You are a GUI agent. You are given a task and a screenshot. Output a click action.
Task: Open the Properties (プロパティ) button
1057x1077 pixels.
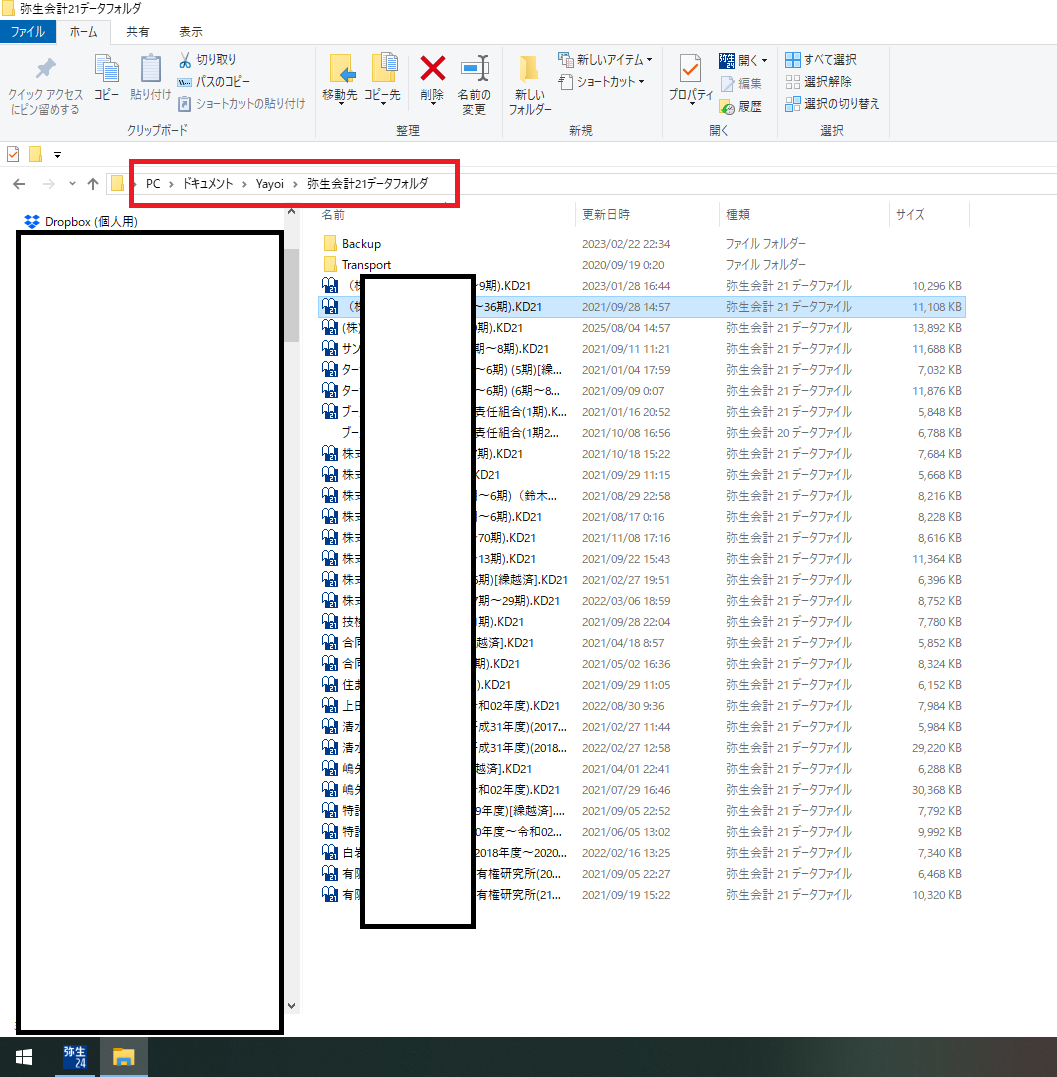691,80
